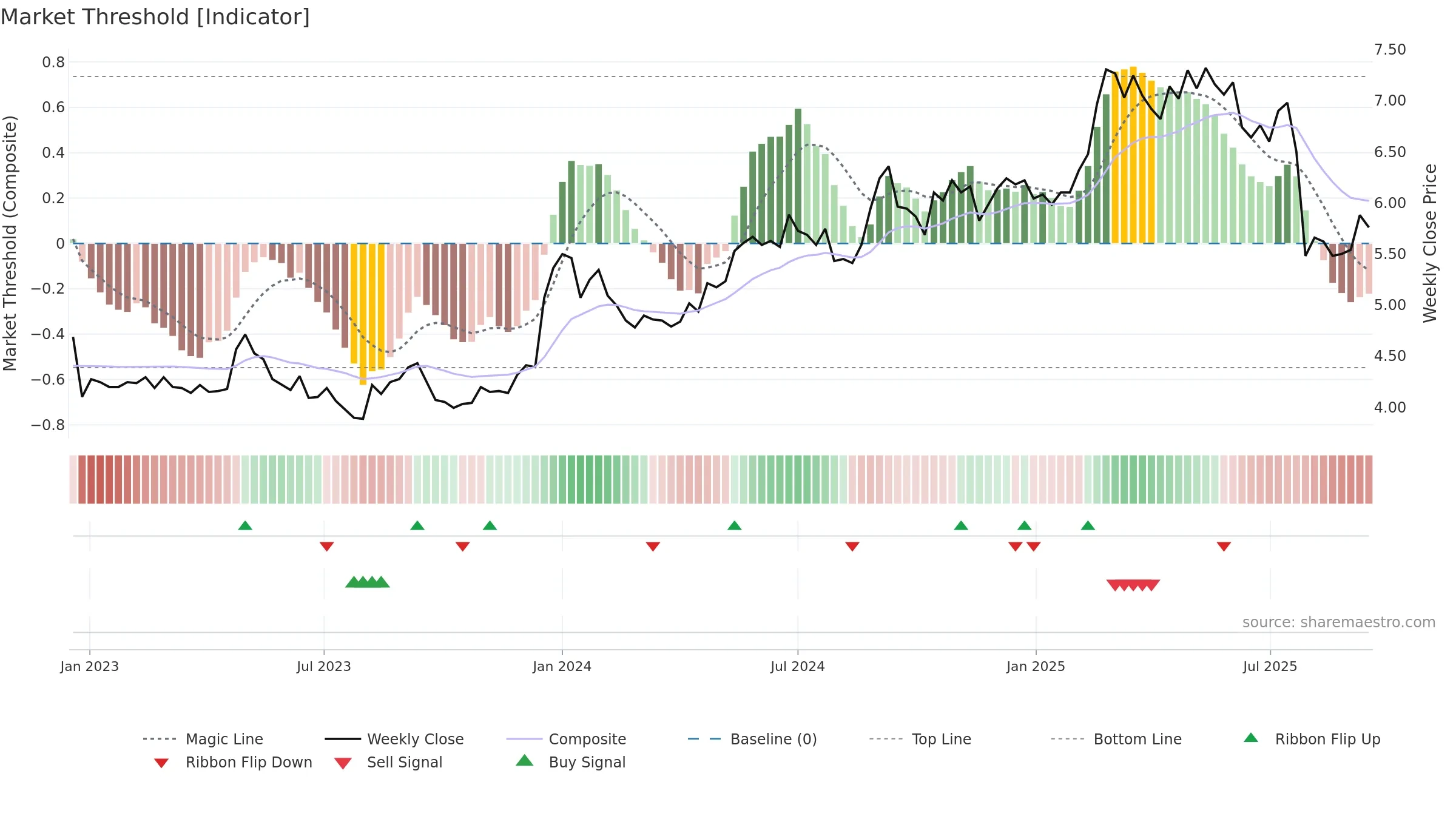The width and height of the screenshot is (1456, 819).
Task: Toggle the Top Line legend entry
Action: pos(920,739)
